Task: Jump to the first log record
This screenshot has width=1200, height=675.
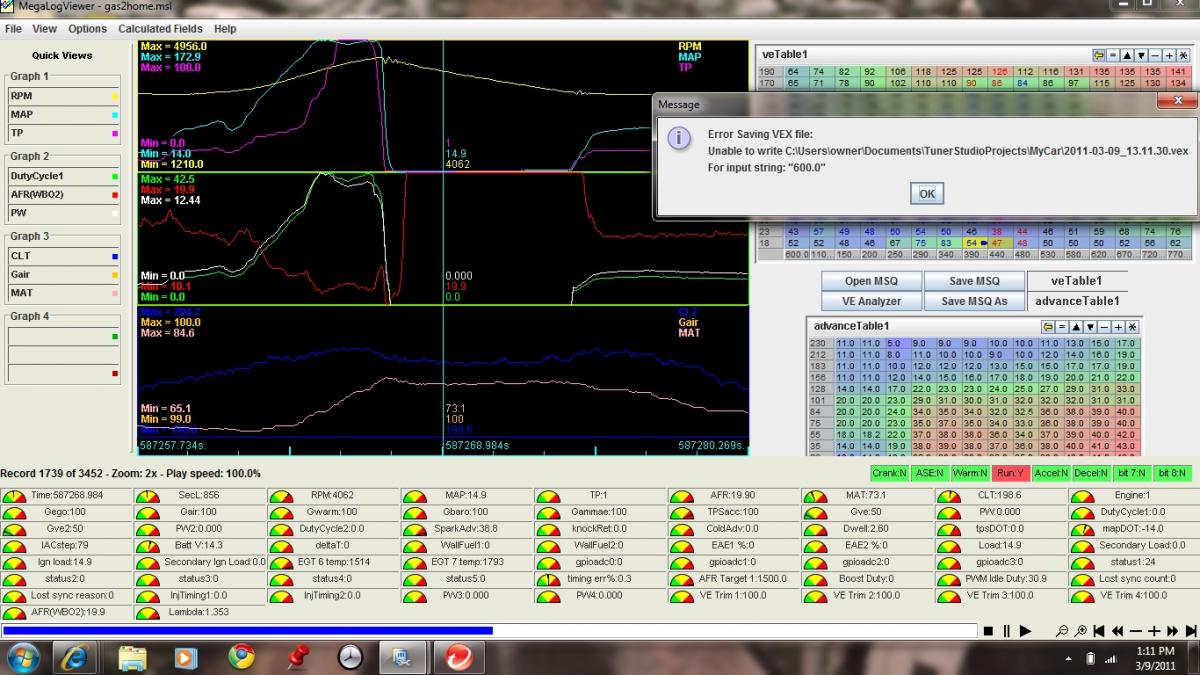Action: (1099, 631)
